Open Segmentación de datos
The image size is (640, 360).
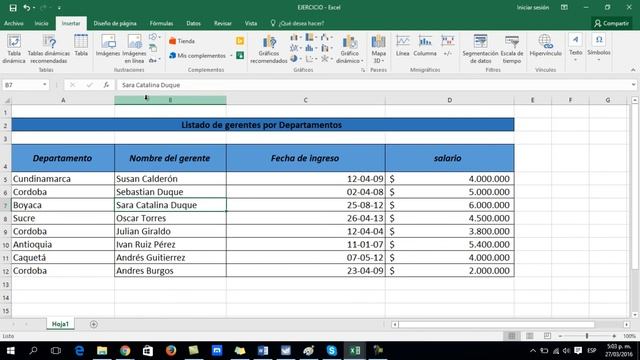click(480, 49)
